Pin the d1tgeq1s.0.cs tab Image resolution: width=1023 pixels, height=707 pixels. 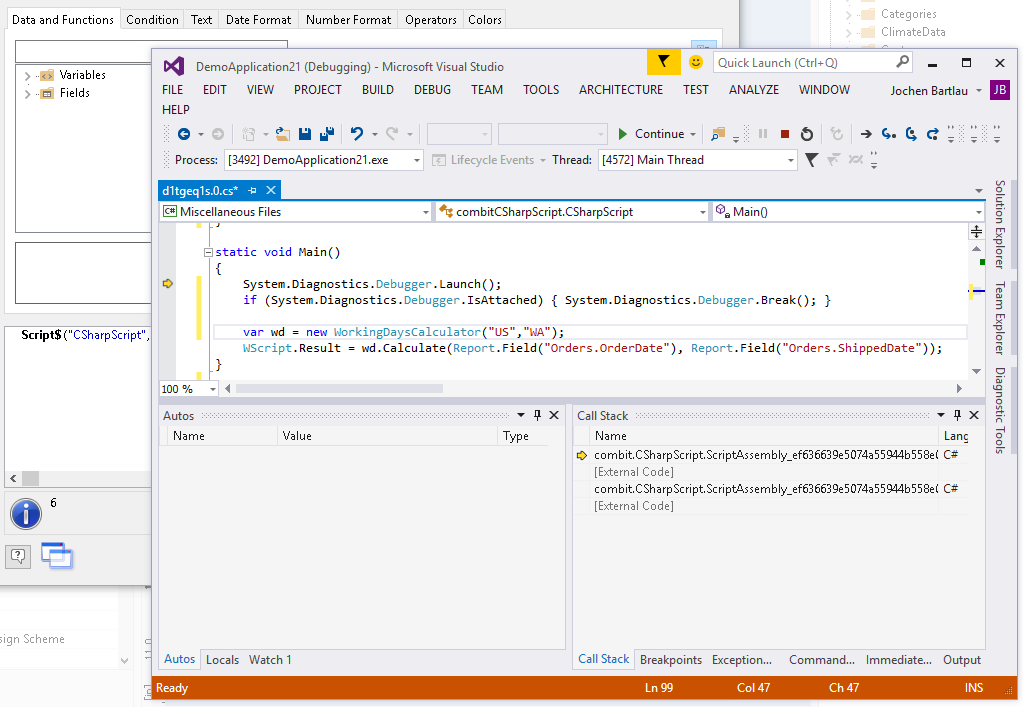coord(252,190)
